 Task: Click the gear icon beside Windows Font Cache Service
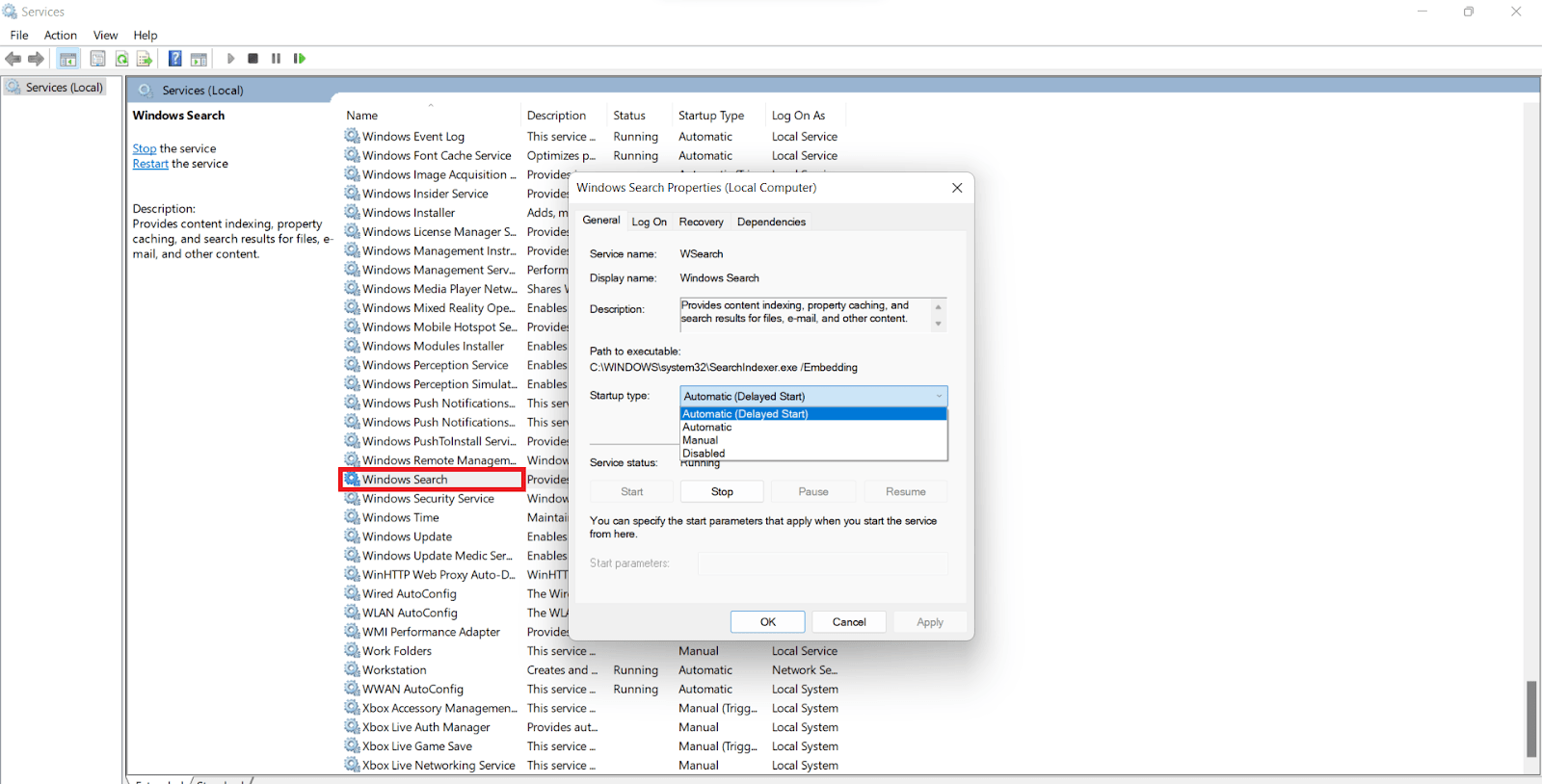[x=352, y=155]
